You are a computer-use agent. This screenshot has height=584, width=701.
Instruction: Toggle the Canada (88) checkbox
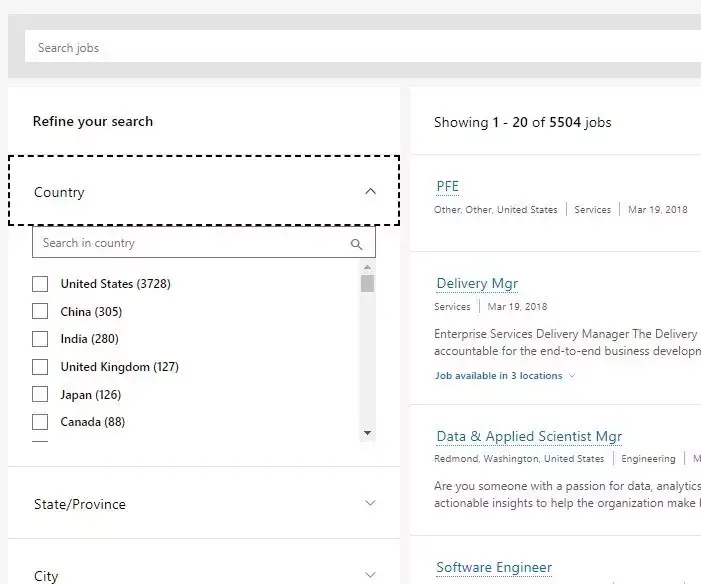[x=40, y=422]
